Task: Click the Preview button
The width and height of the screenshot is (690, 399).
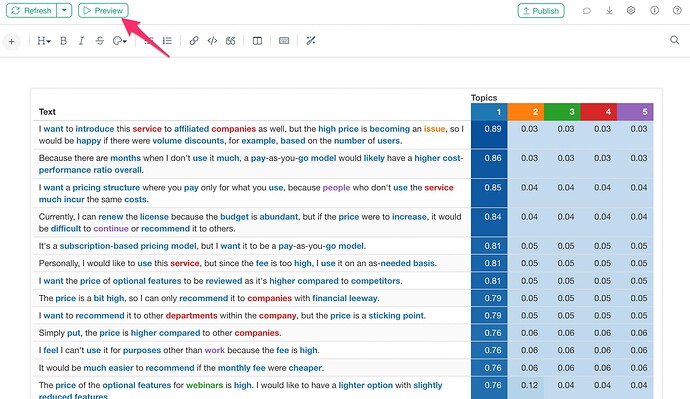Action: pos(103,11)
